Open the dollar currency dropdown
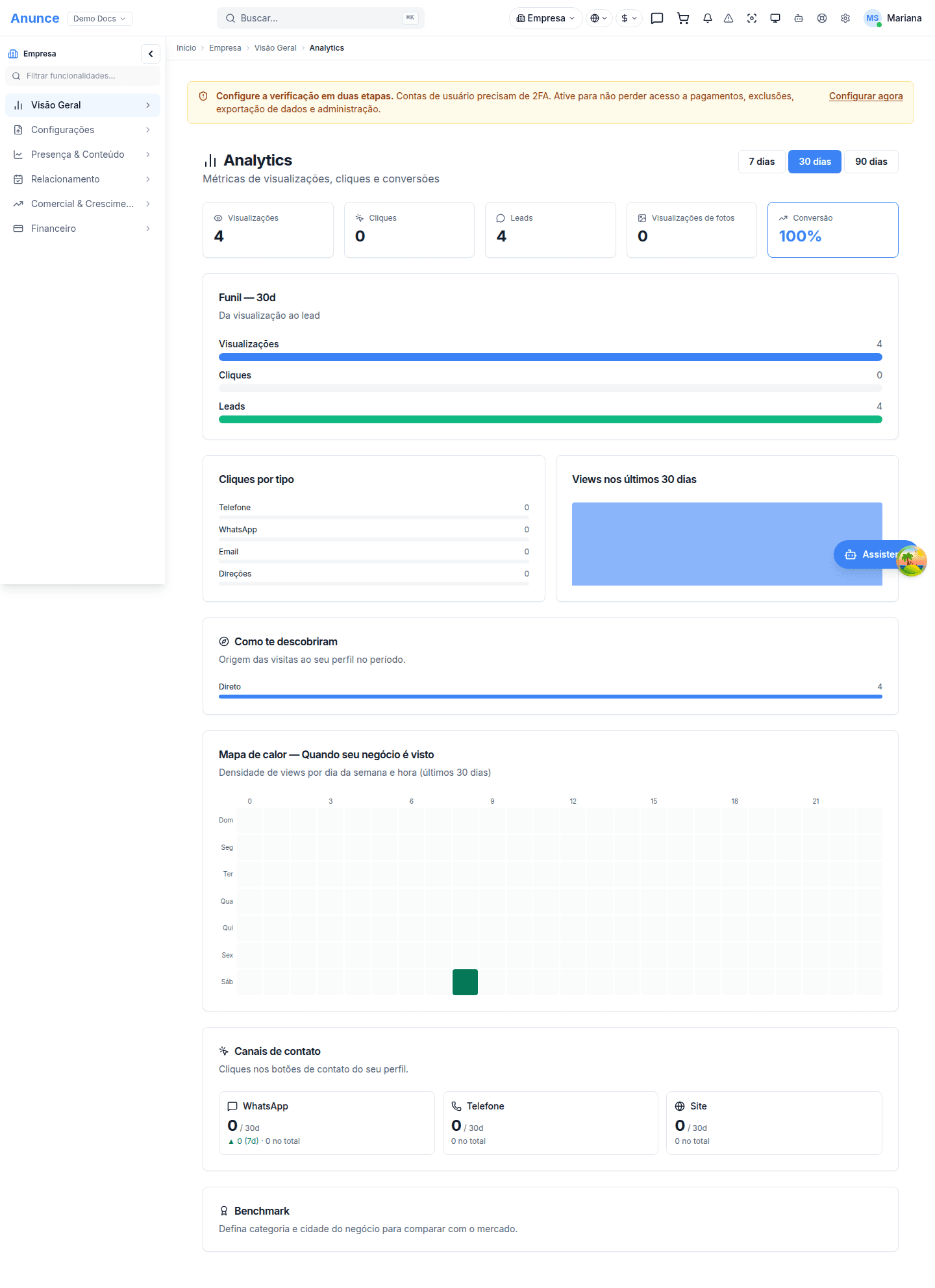This screenshot has height=1288, width=935. pyautogui.click(x=629, y=18)
